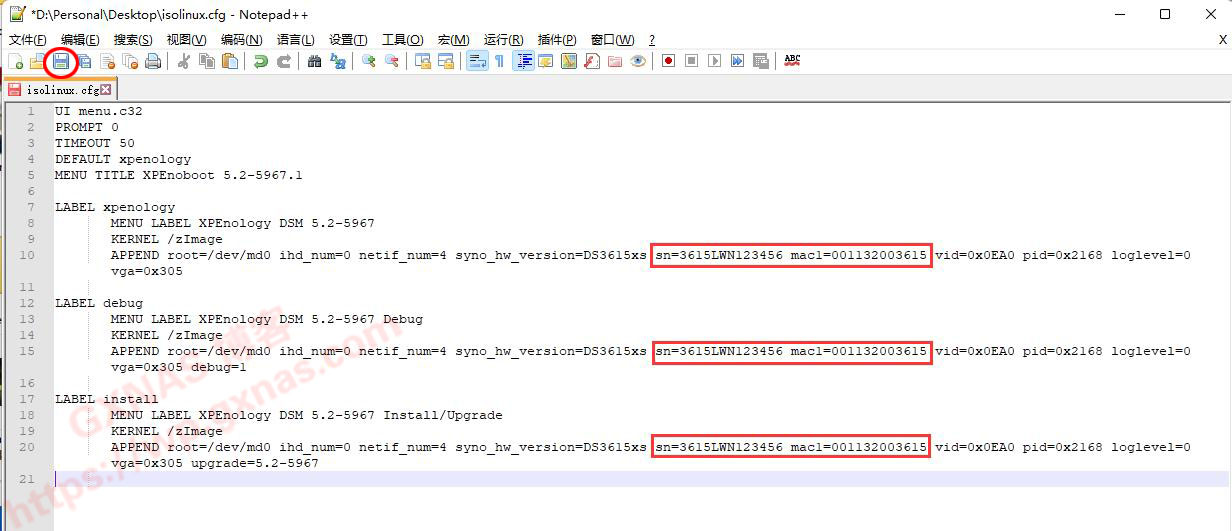This screenshot has height=531, width=1232.
Task: Click the Close All documents toolbar icon
Action: [130, 61]
